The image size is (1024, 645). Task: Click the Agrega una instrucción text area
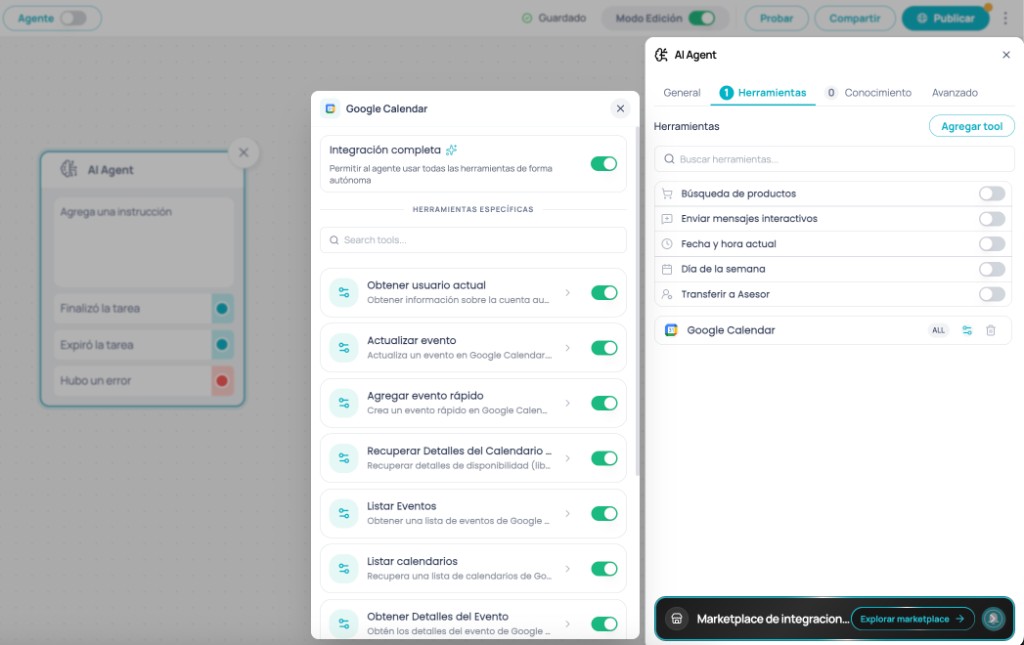(144, 242)
